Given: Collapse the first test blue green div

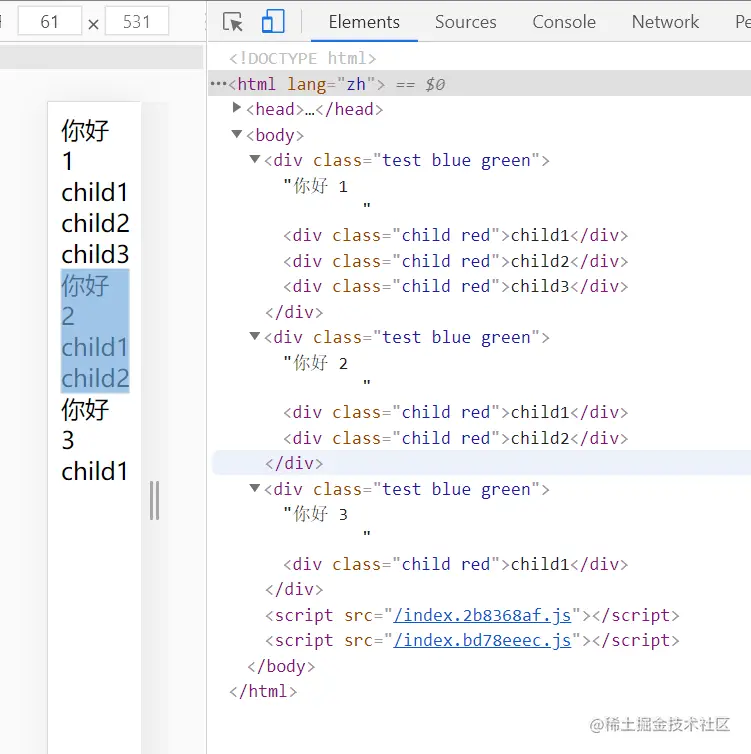Looking at the screenshot, I should coord(255,159).
